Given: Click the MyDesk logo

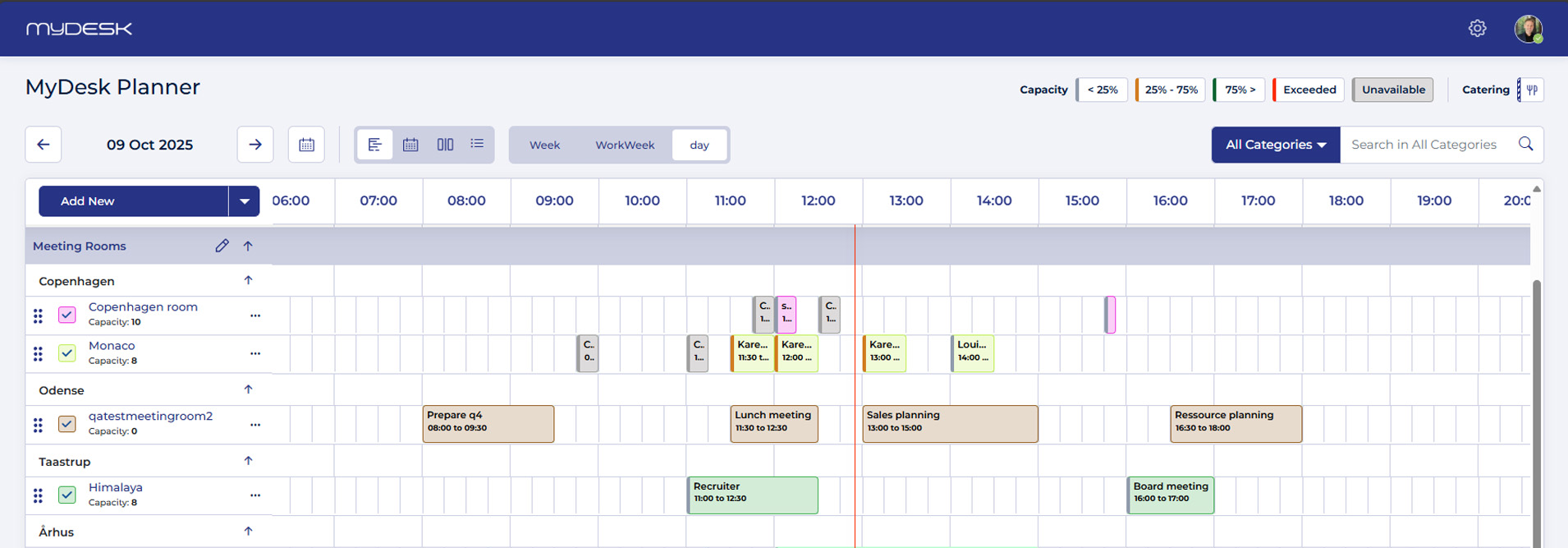Looking at the screenshot, I should pyautogui.click(x=79, y=29).
